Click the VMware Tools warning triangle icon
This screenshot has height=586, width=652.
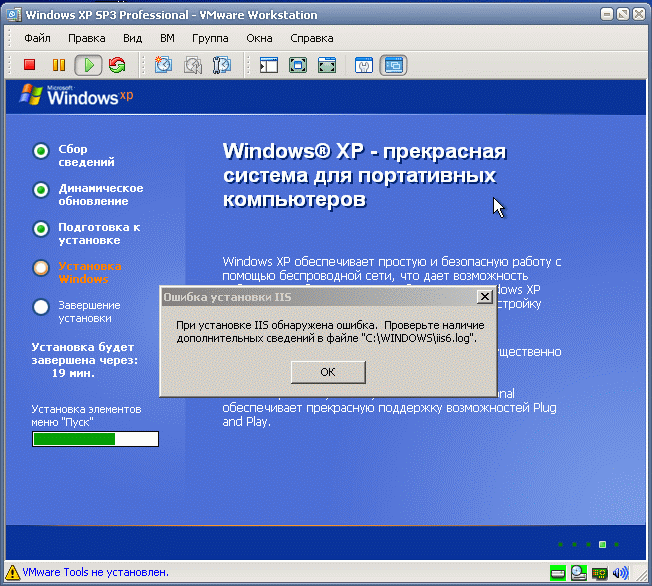click(x=12, y=572)
